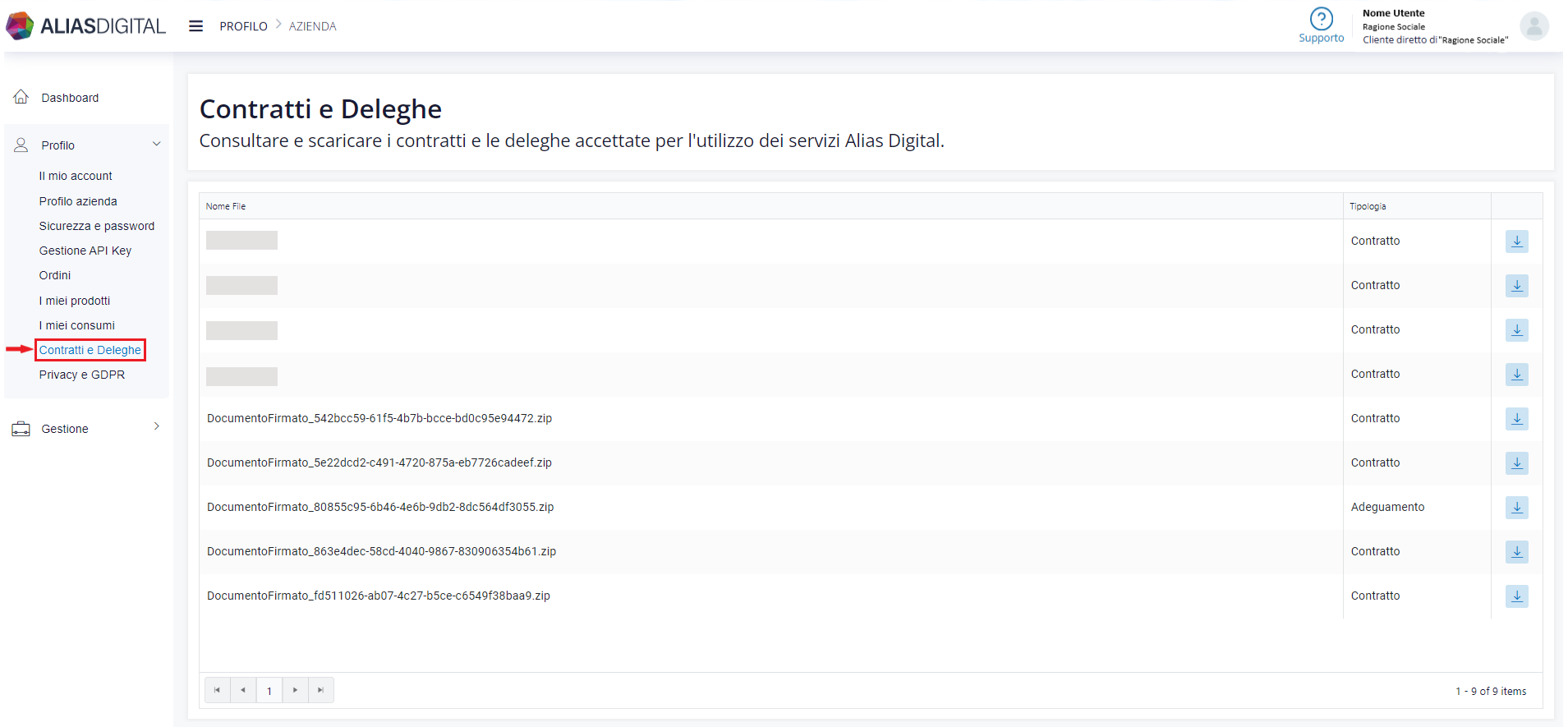Viewport: 1568px width, 727px height.
Task: Select Contratti e Deleghe menu item
Action: click(x=90, y=350)
